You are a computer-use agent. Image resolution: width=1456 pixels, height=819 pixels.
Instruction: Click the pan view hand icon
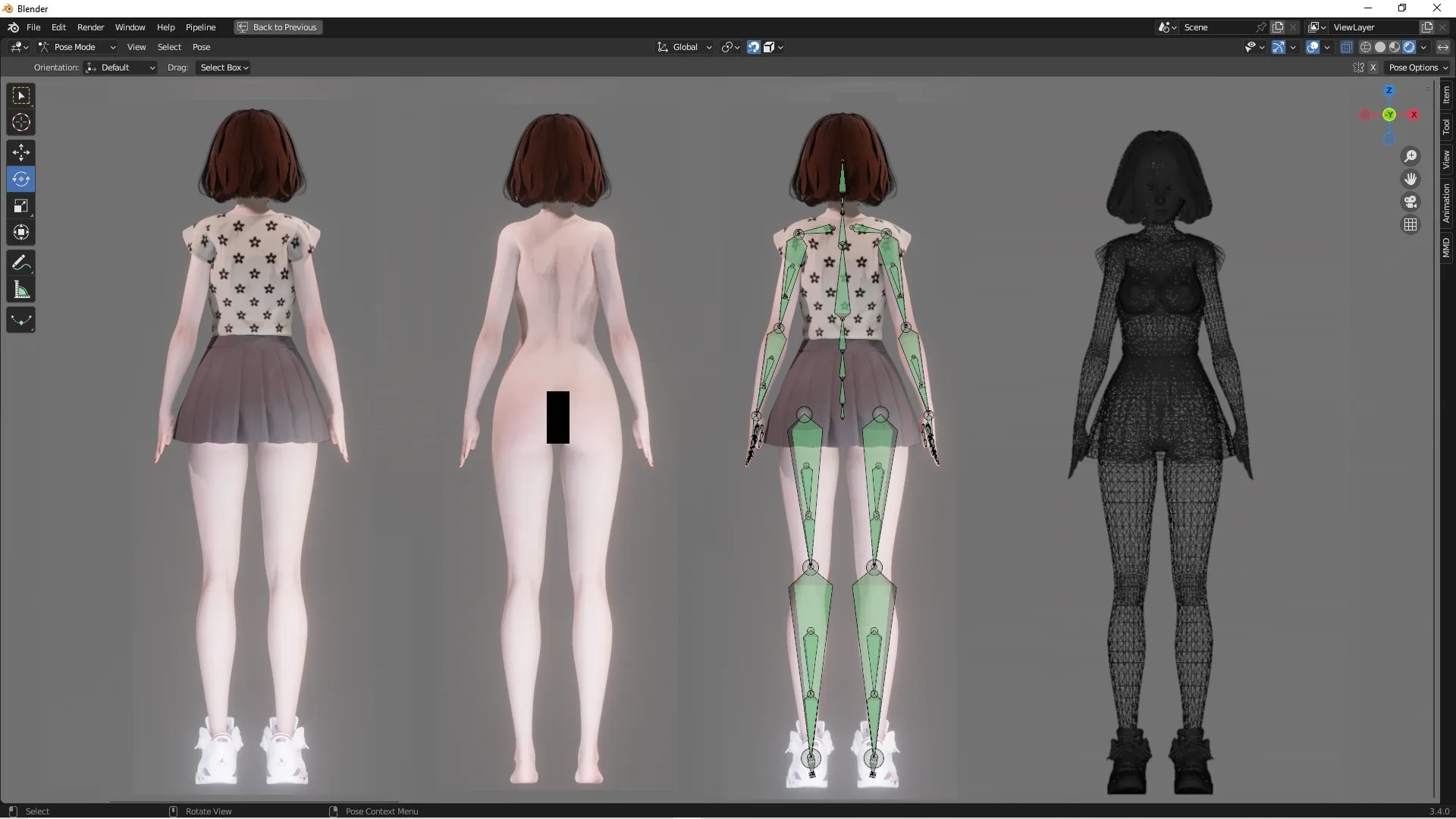click(1410, 179)
